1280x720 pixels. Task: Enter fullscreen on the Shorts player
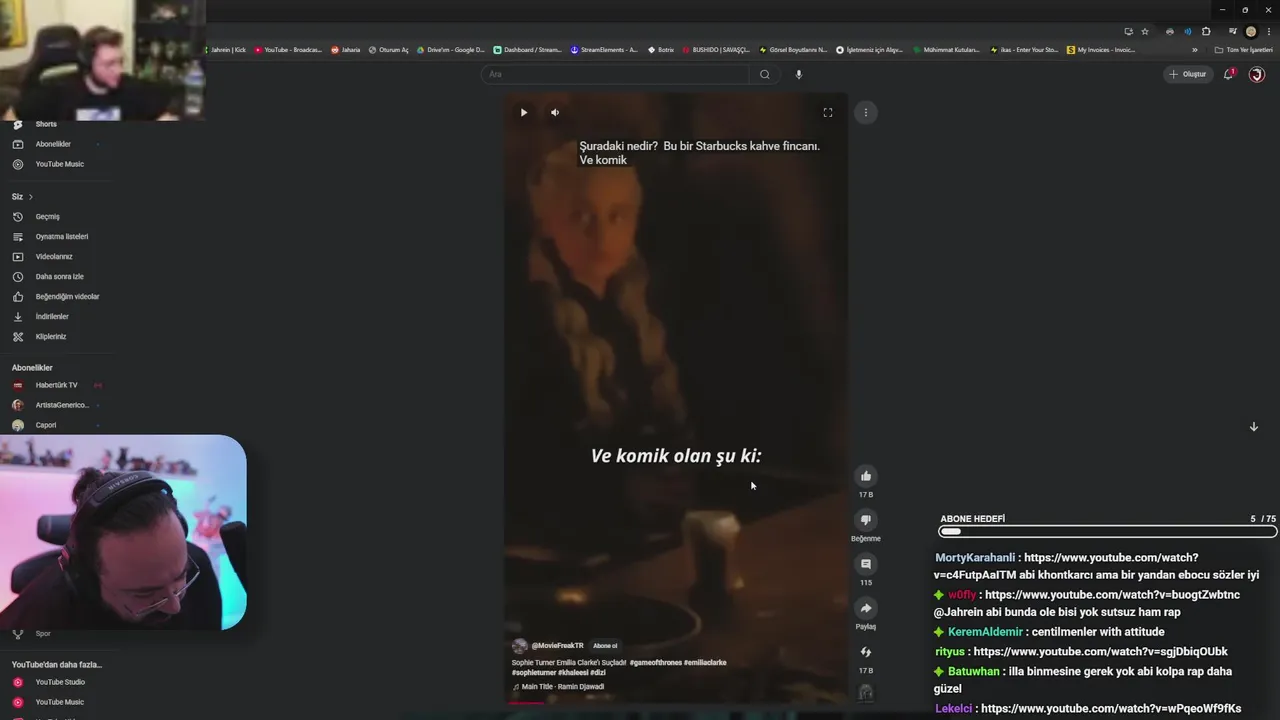click(827, 112)
